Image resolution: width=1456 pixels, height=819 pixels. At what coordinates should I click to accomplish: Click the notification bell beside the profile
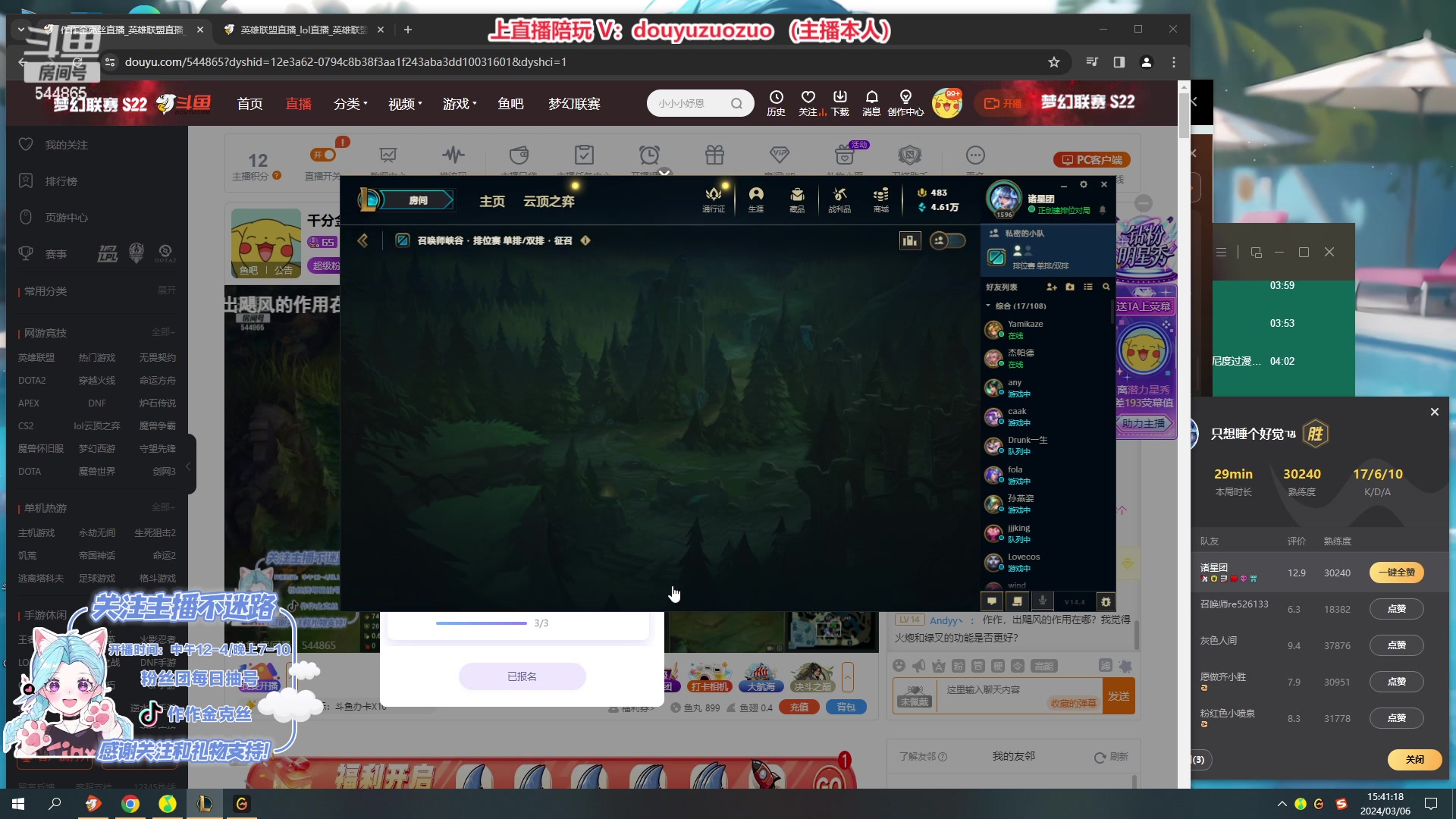point(1103,210)
